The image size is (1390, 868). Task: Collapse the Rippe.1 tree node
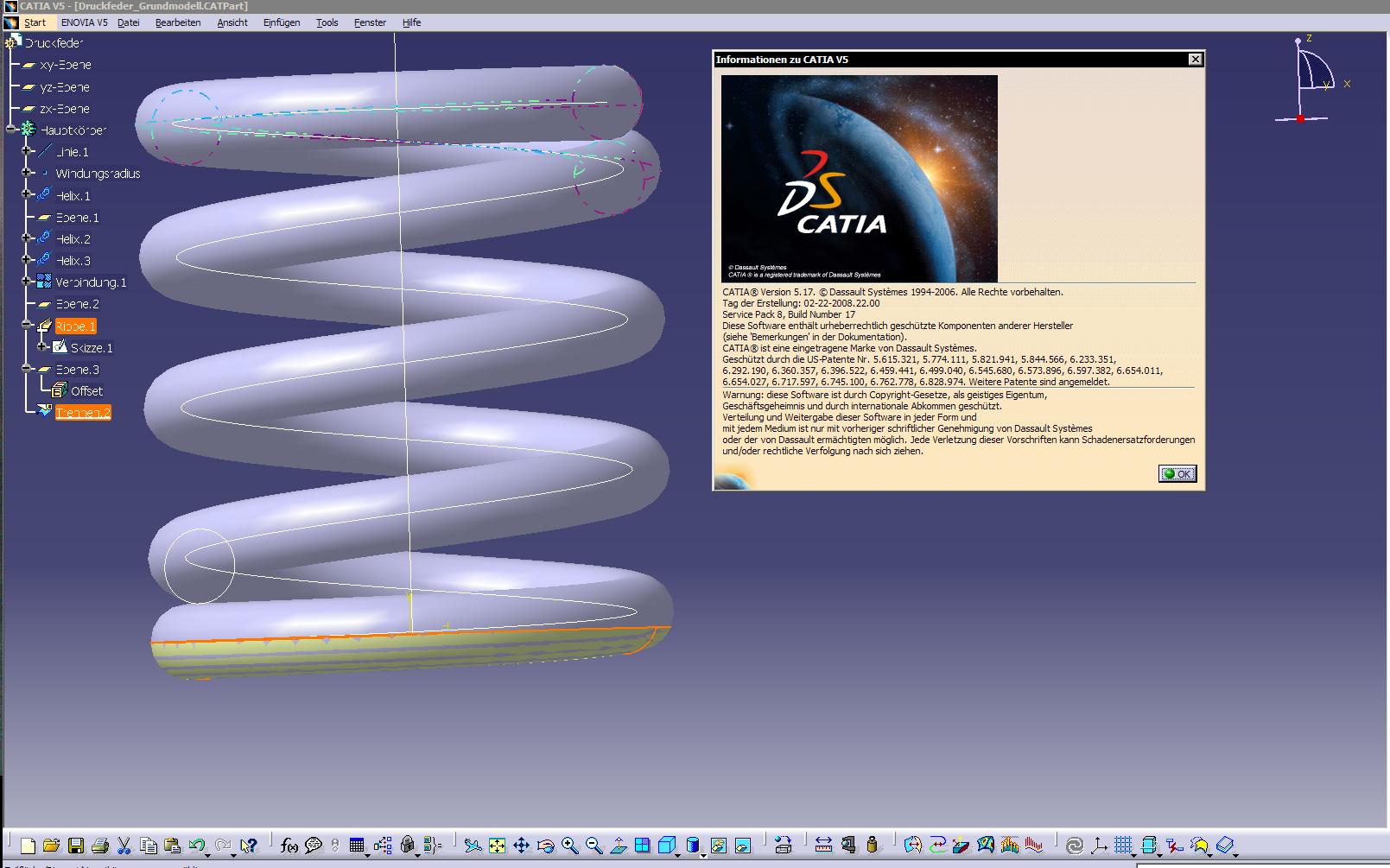(27, 326)
